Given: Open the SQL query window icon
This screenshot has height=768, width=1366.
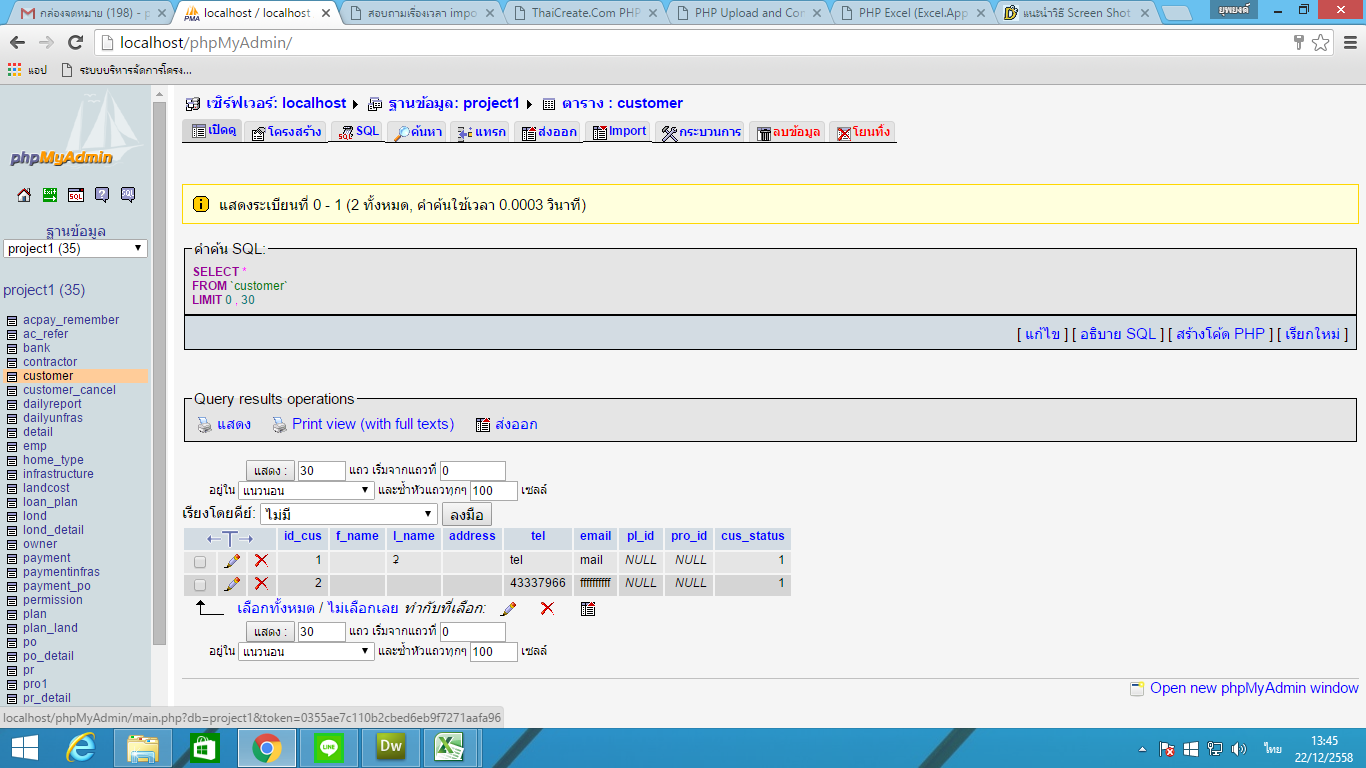Looking at the screenshot, I should click(74, 195).
